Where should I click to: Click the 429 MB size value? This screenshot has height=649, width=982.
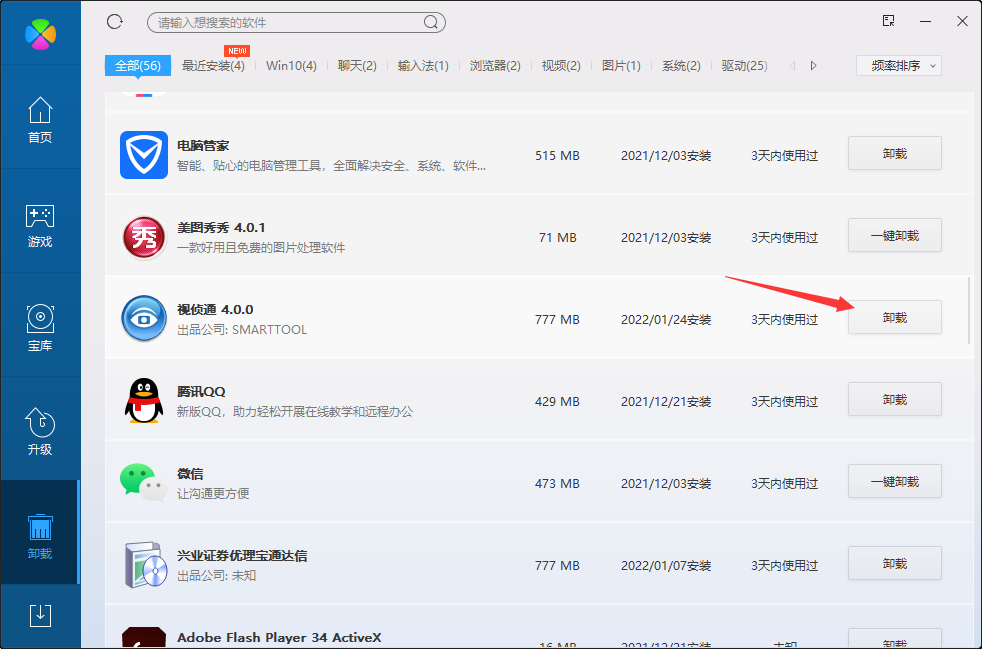pyautogui.click(x=557, y=402)
